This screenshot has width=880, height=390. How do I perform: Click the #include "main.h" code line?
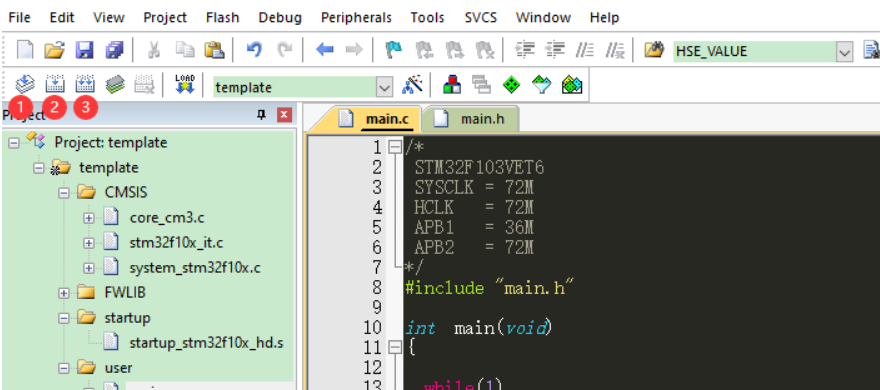[x=489, y=288]
